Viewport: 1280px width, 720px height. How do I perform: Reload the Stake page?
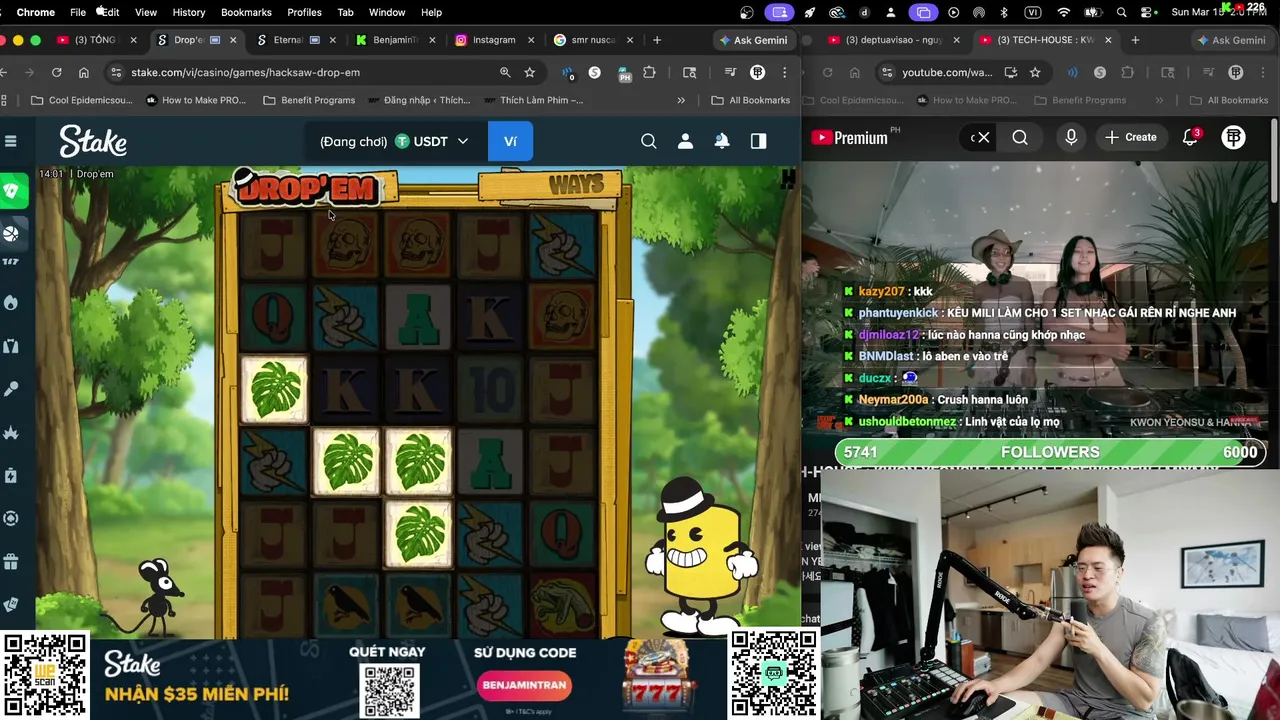(56, 72)
